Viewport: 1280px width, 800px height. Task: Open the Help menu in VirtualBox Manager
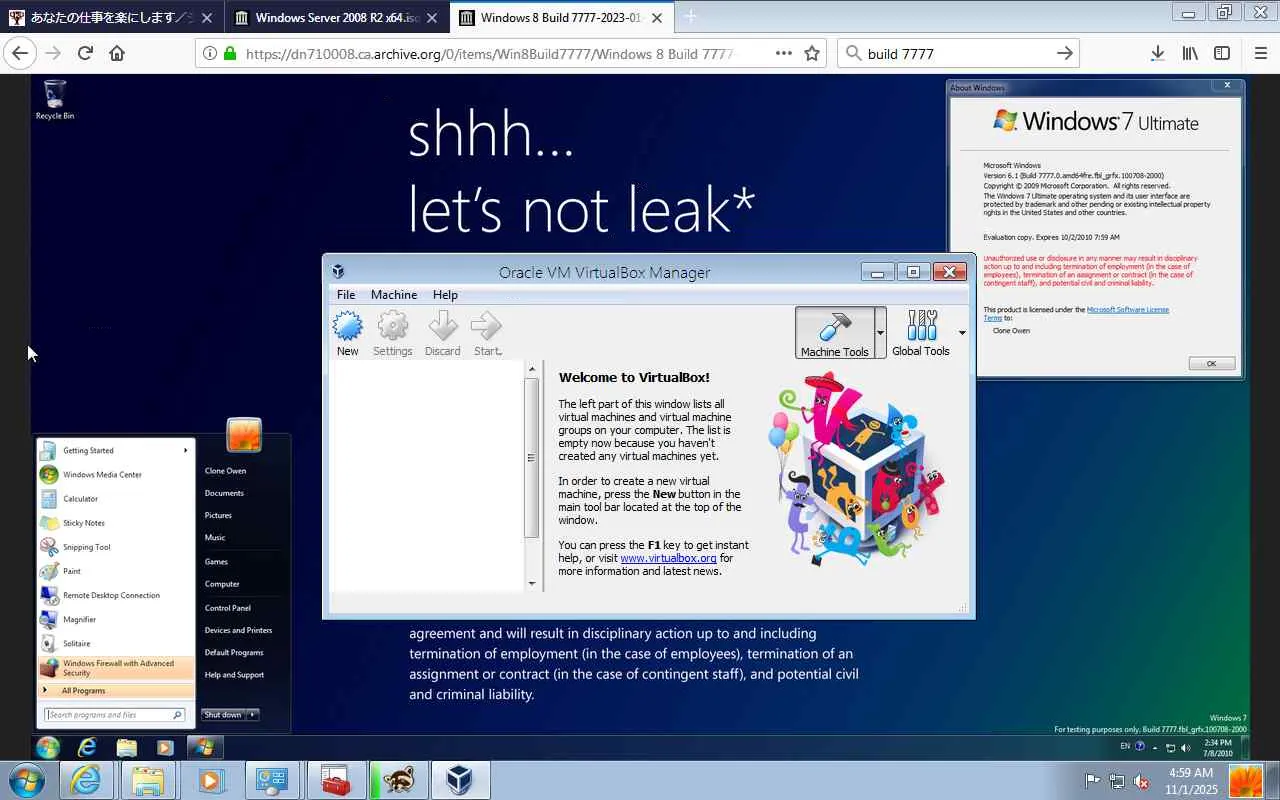point(445,295)
